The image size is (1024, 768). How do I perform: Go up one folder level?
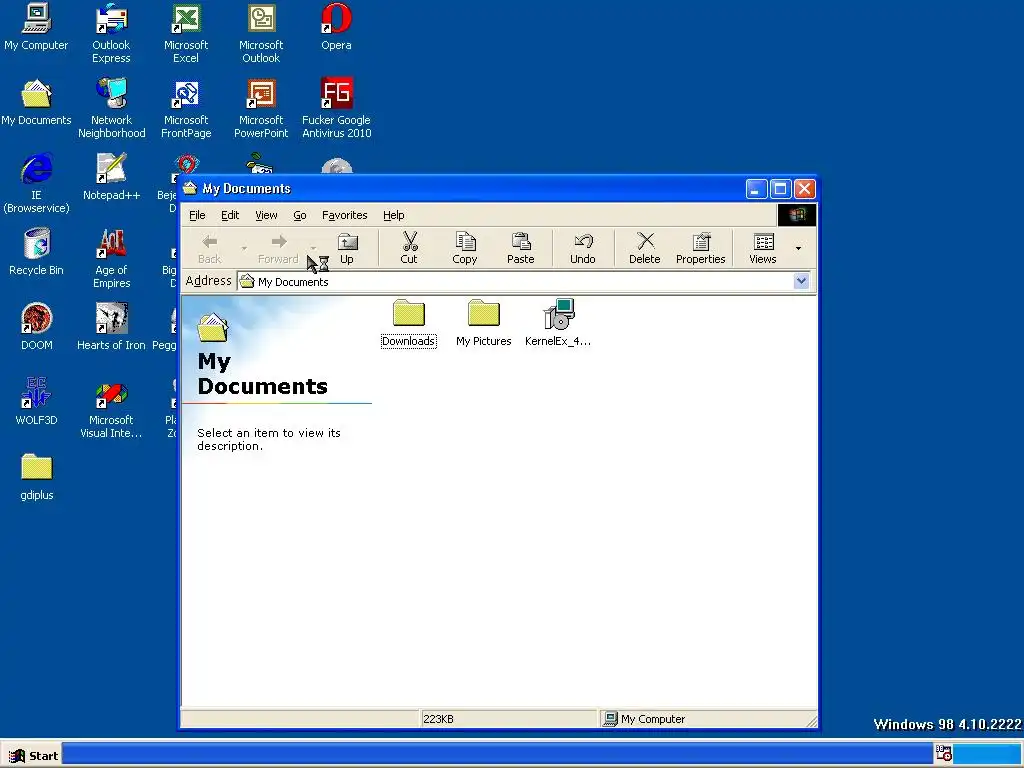[x=347, y=249]
